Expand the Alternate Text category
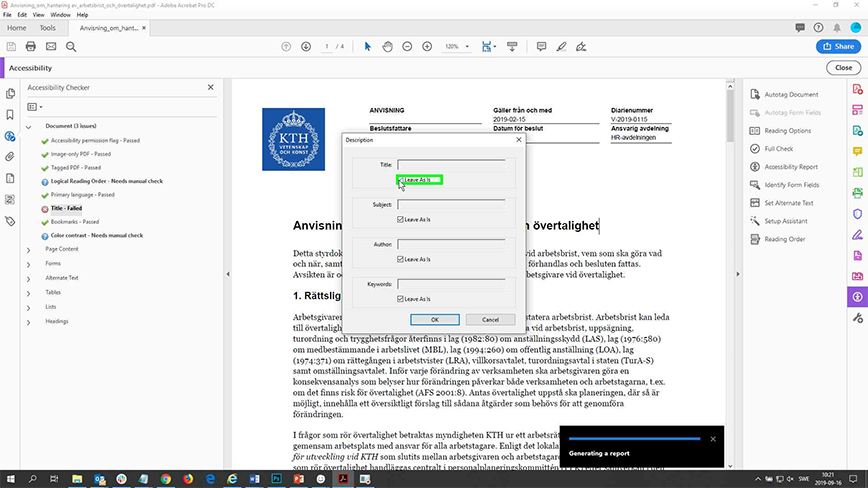Screen dimensions: 868x488 [x=28, y=277]
